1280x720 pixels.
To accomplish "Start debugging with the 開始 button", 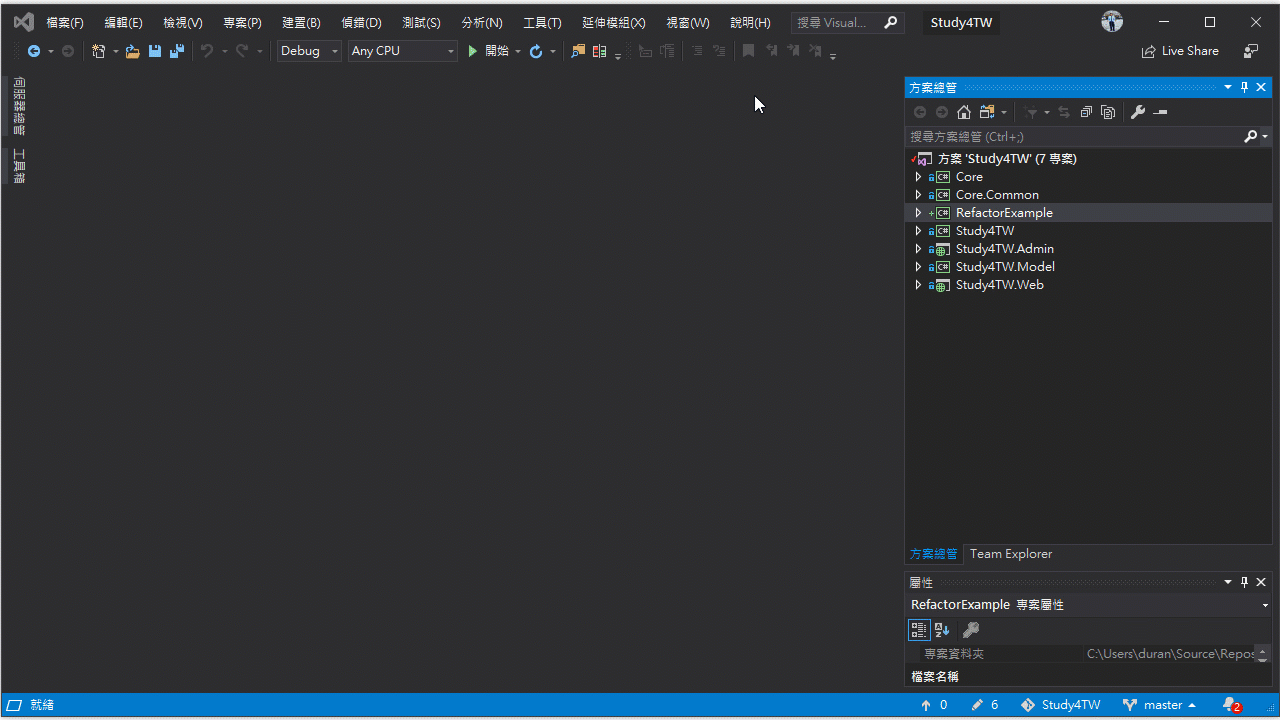I will pyautogui.click(x=494, y=51).
